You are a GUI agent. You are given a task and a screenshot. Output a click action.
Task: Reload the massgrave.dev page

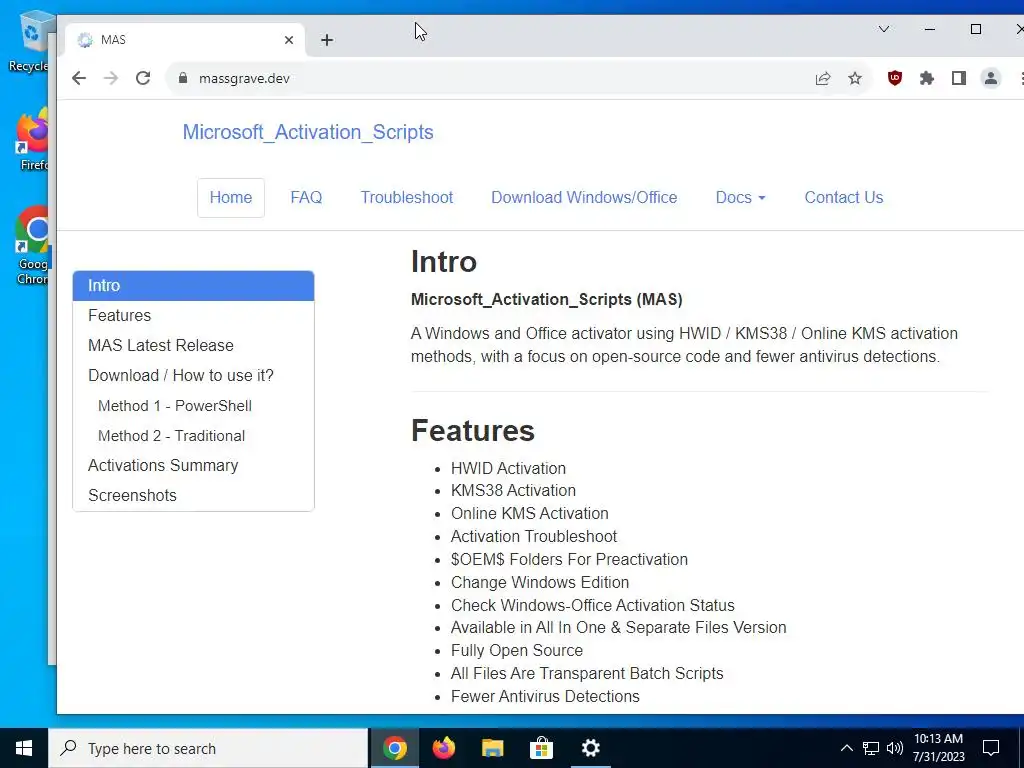(x=143, y=78)
